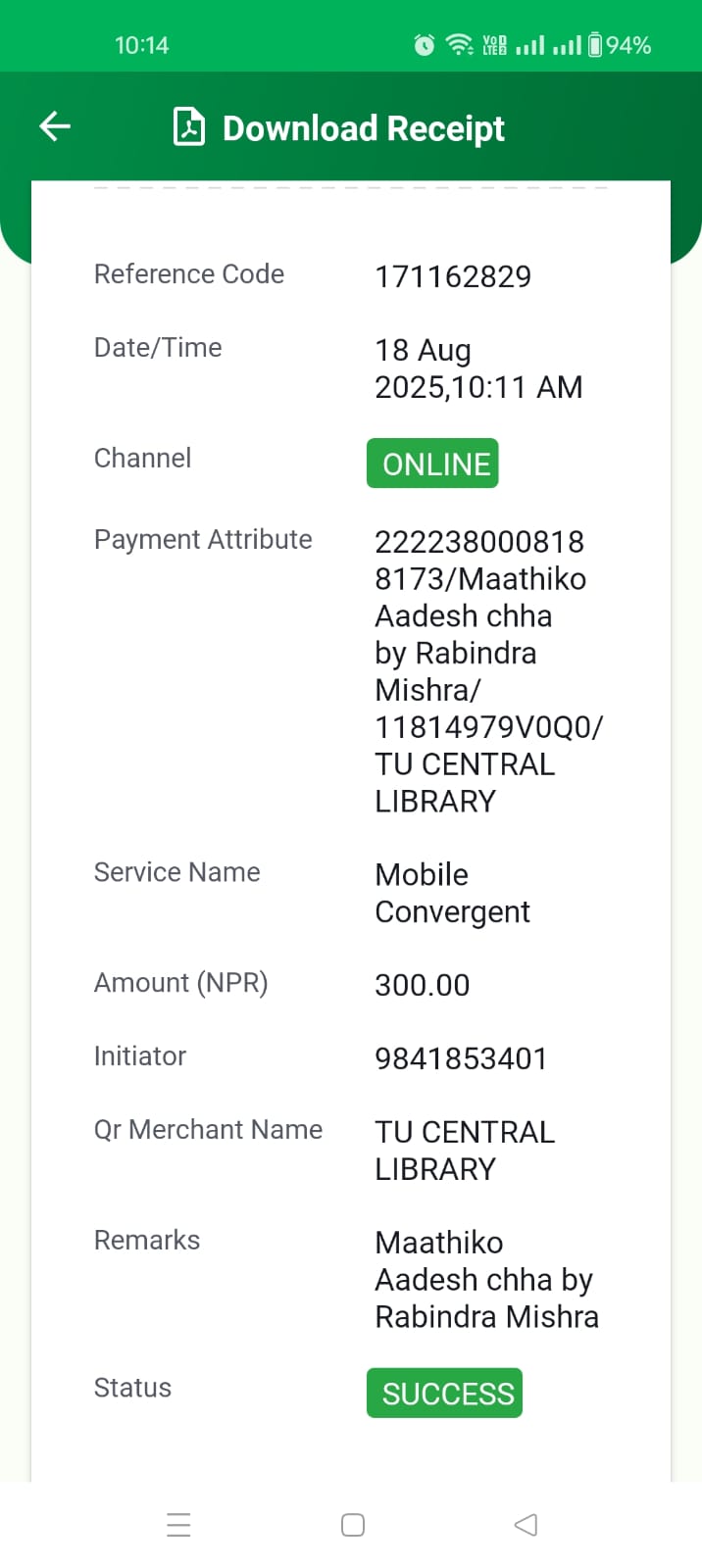Tap the amount value 300.00
The image size is (702, 1568).
pyautogui.click(x=423, y=985)
